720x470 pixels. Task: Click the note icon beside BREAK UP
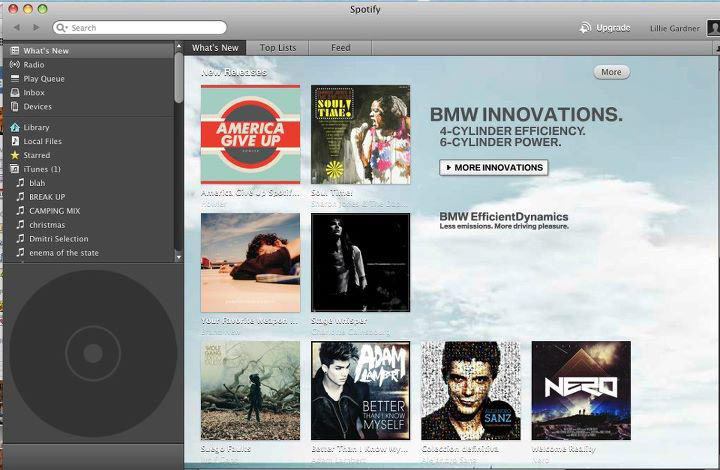point(20,196)
